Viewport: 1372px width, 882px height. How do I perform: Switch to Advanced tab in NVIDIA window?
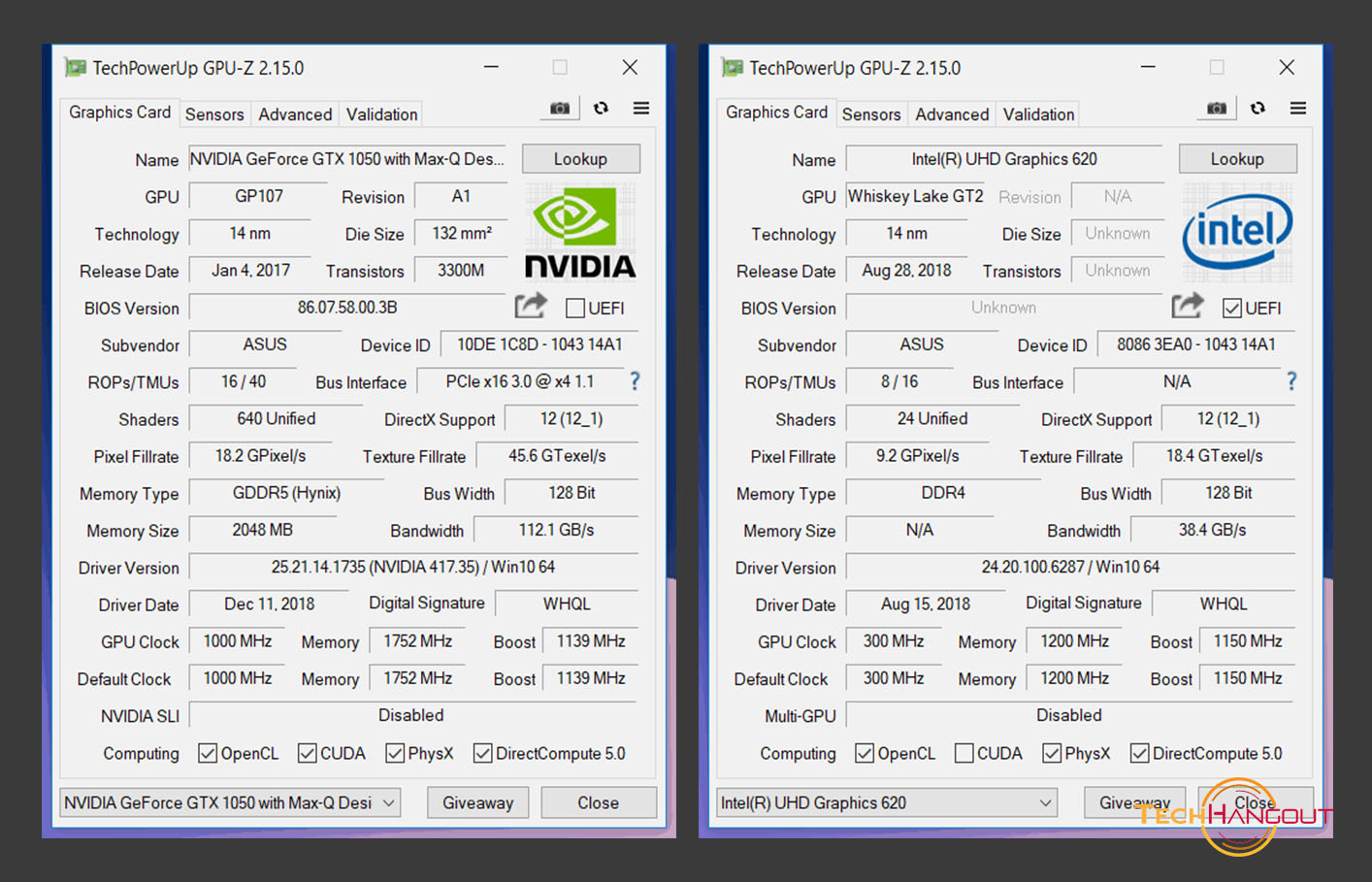295,114
